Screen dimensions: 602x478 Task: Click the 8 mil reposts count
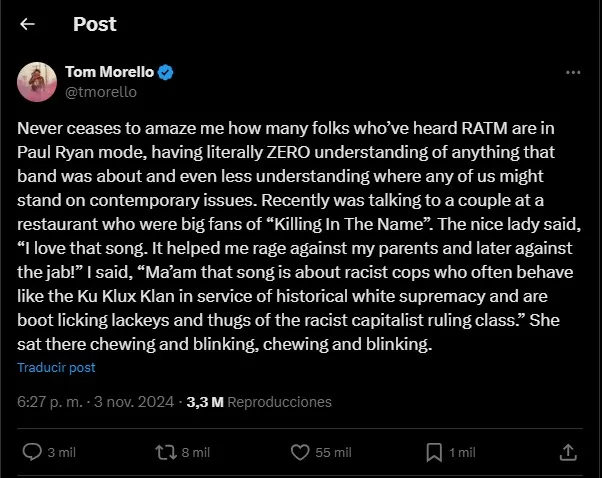195,453
